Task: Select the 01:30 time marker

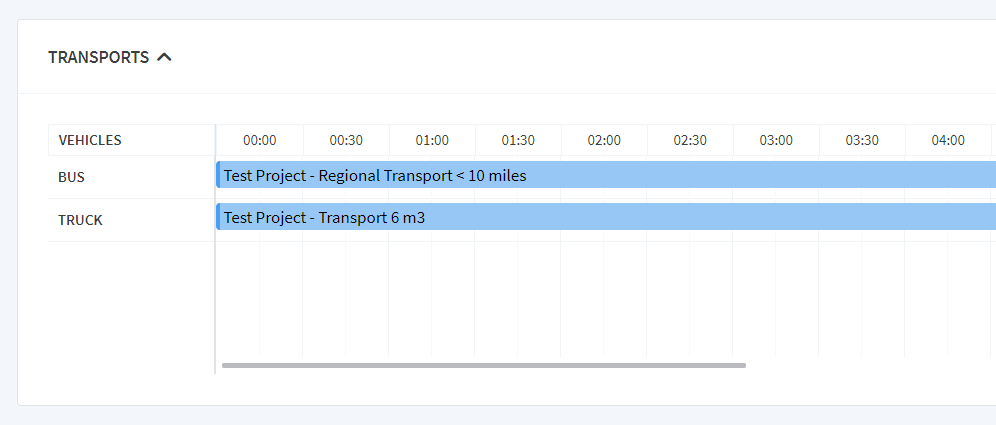Action: click(x=518, y=140)
